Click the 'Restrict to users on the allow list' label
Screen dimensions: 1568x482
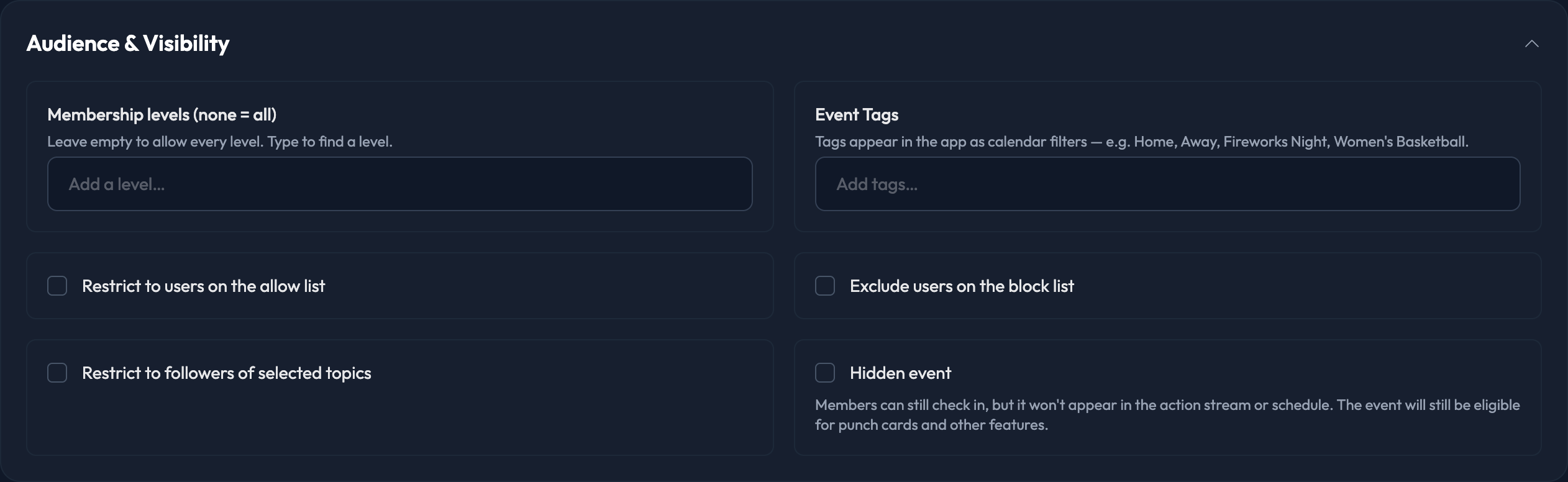coord(203,286)
